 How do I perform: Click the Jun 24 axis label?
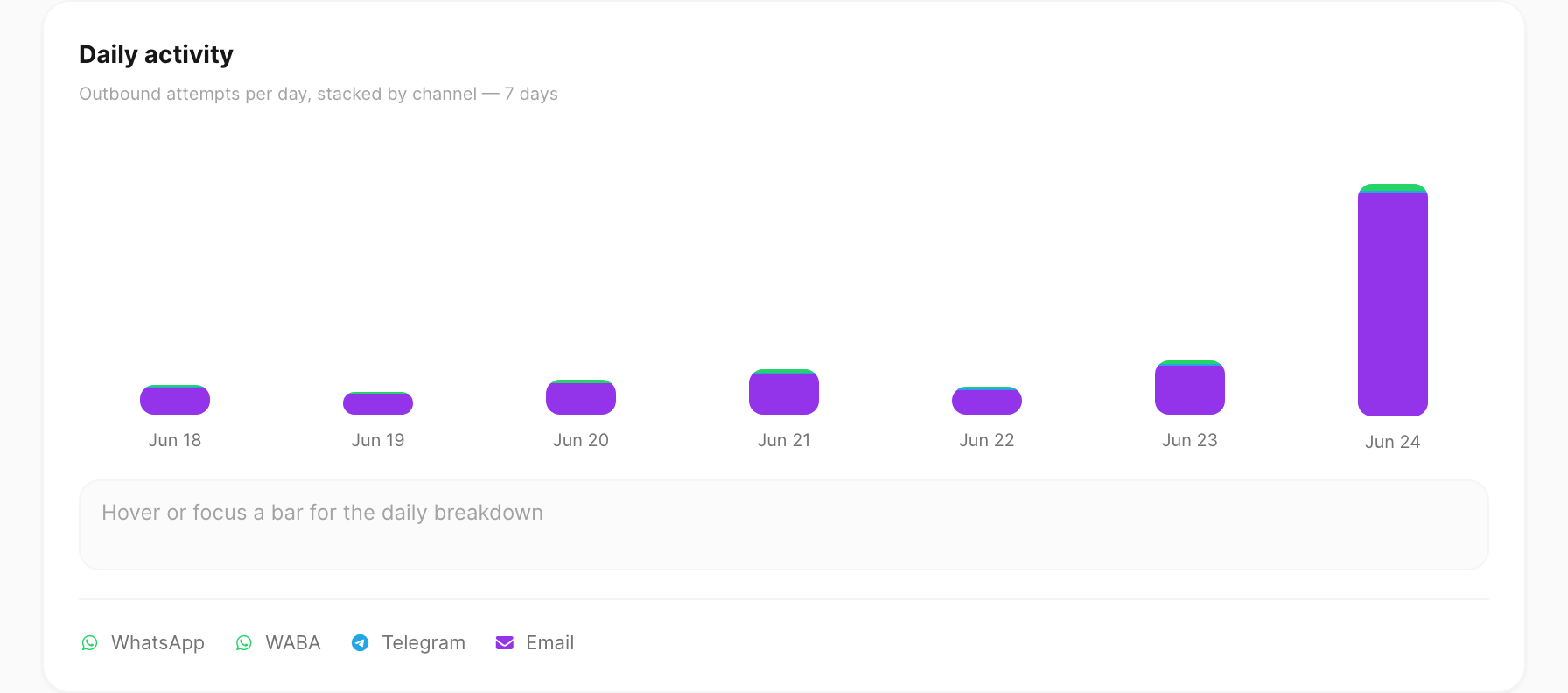(1393, 442)
